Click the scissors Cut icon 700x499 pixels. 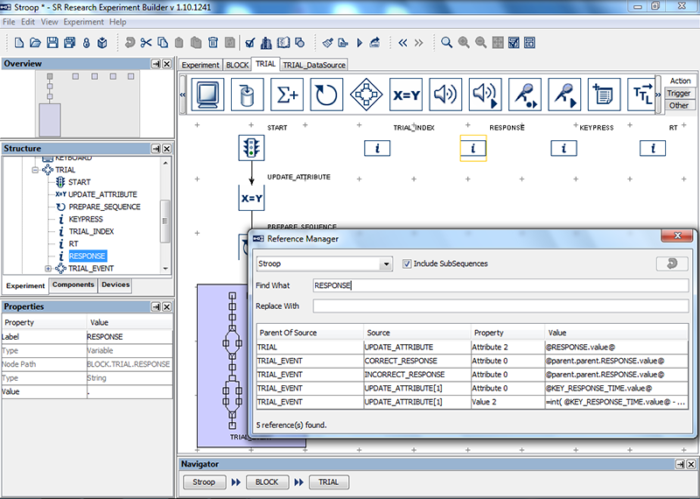click(x=146, y=43)
